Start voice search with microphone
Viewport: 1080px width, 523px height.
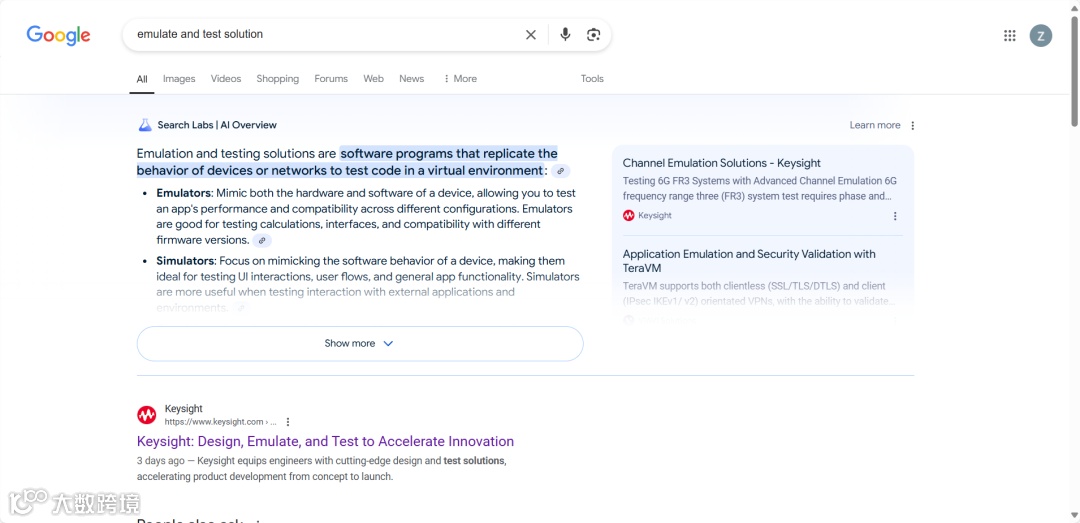(565, 35)
